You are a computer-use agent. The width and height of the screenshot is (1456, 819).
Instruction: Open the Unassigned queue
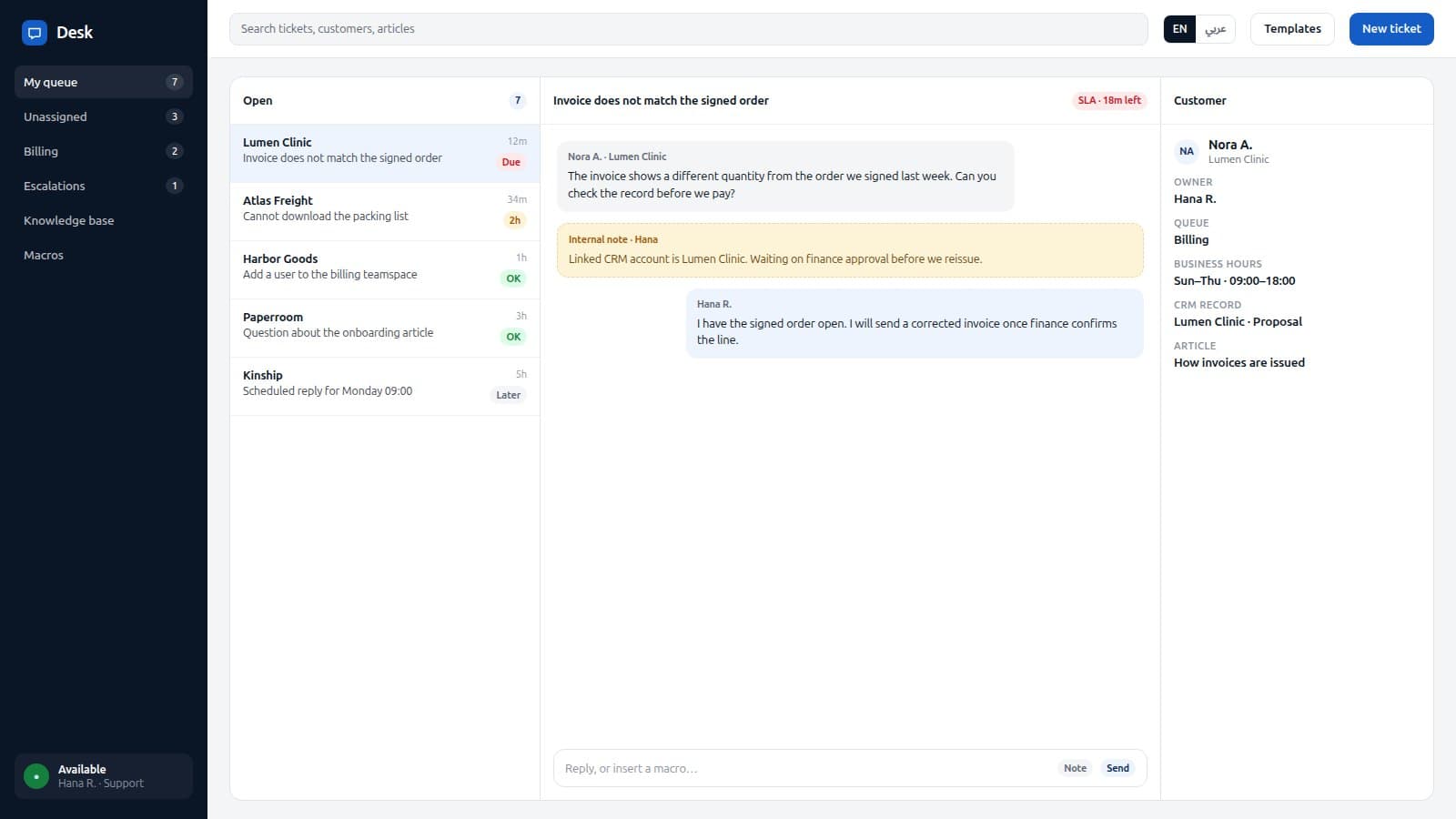[104, 116]
